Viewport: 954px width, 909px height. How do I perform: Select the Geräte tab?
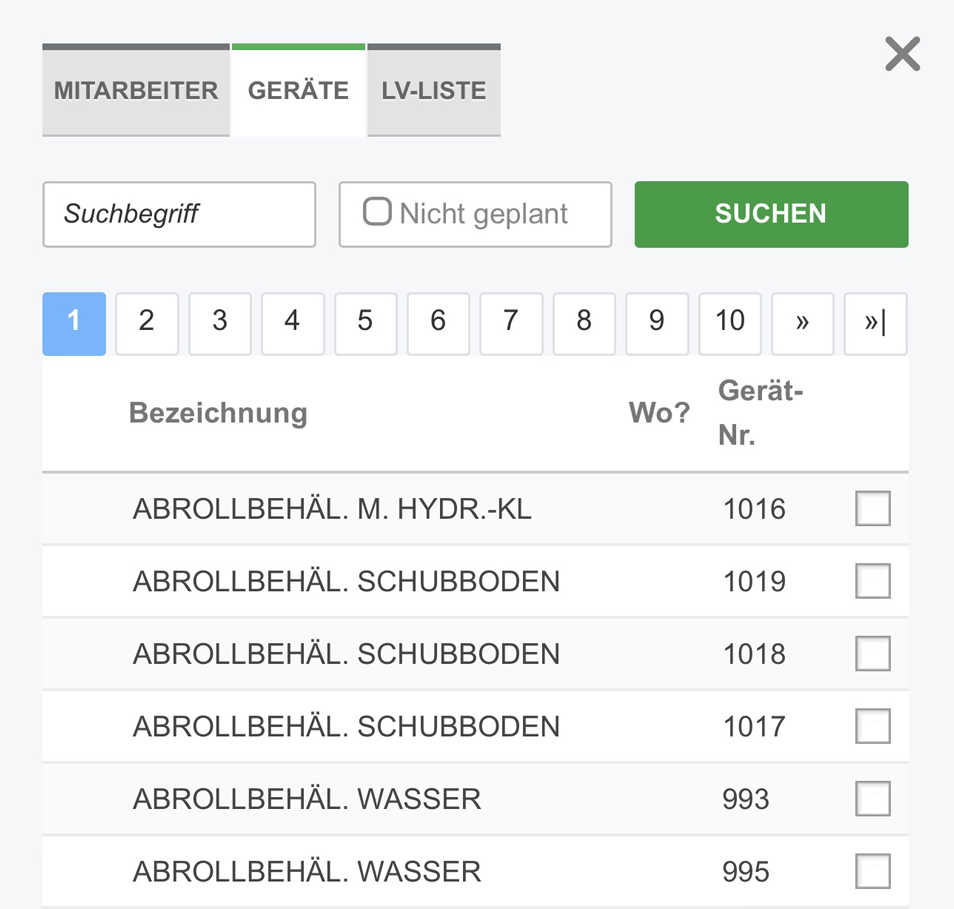pos(298,91)
